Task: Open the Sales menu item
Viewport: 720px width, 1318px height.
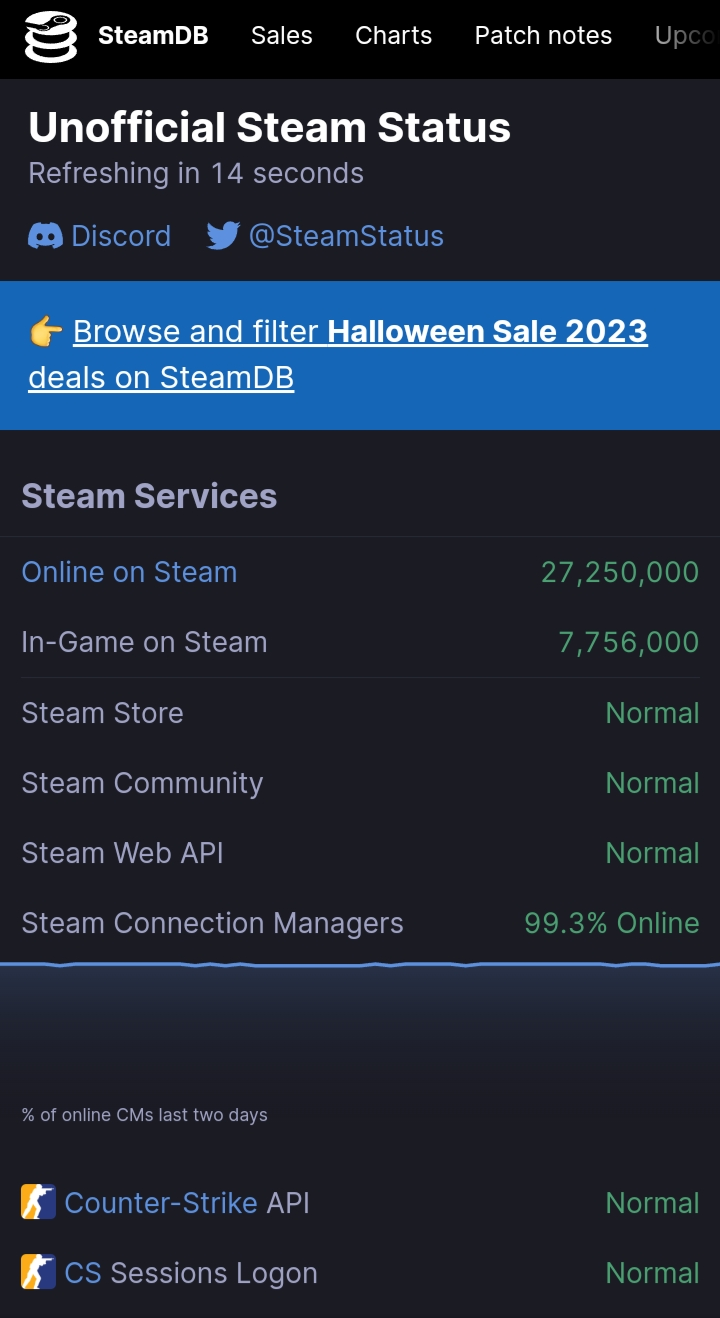Action: coord(281,36)
